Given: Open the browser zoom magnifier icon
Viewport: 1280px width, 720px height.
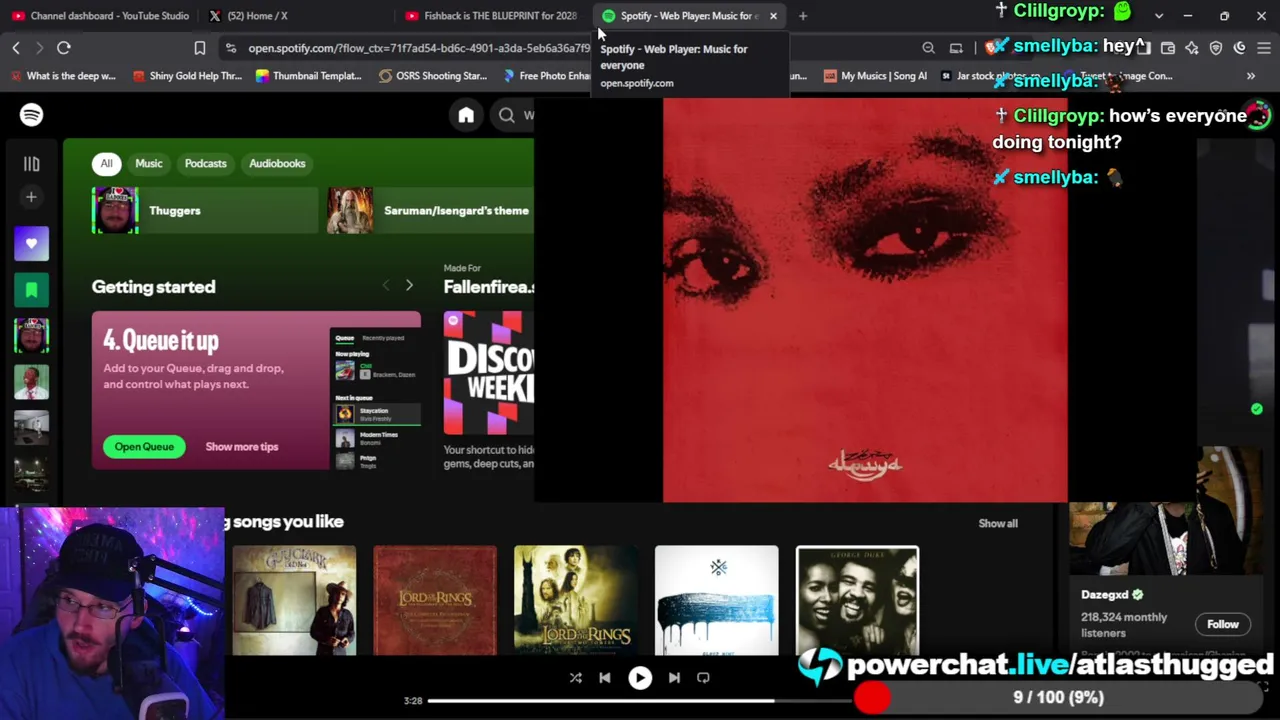Looking at the screenshot, I should coord(929,48).
